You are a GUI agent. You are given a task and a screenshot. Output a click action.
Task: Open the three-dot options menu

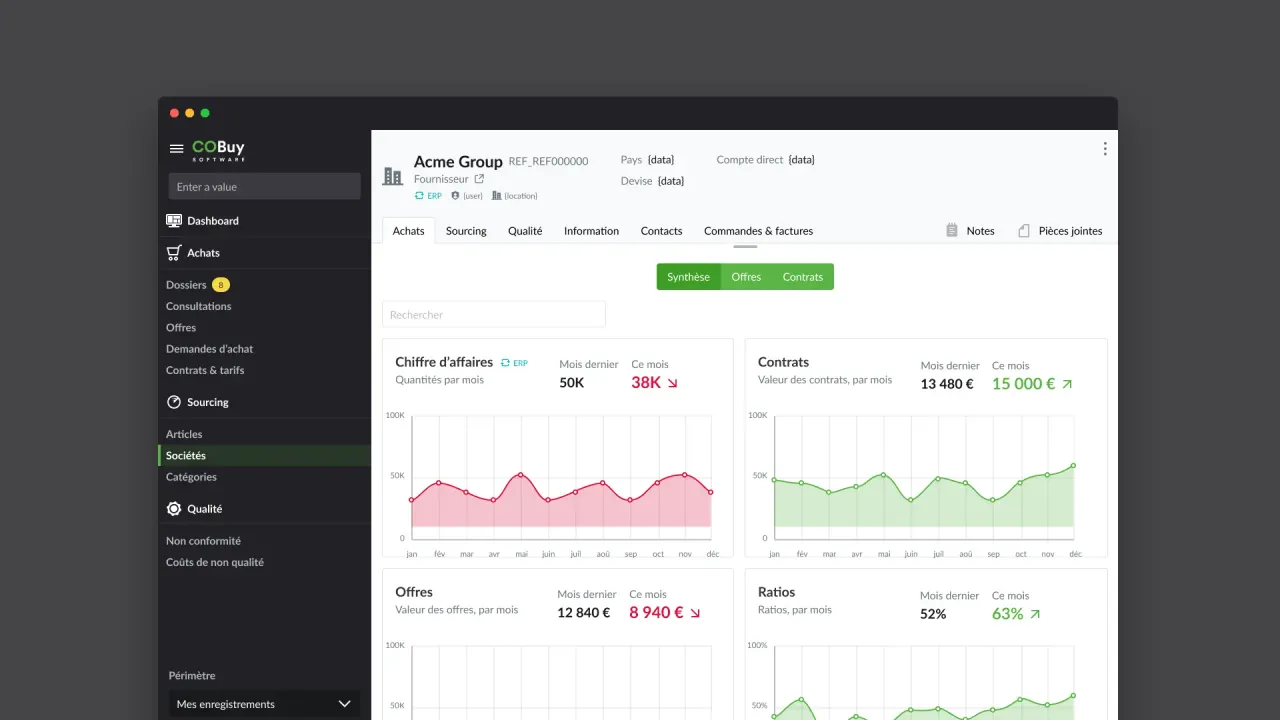1104,149
